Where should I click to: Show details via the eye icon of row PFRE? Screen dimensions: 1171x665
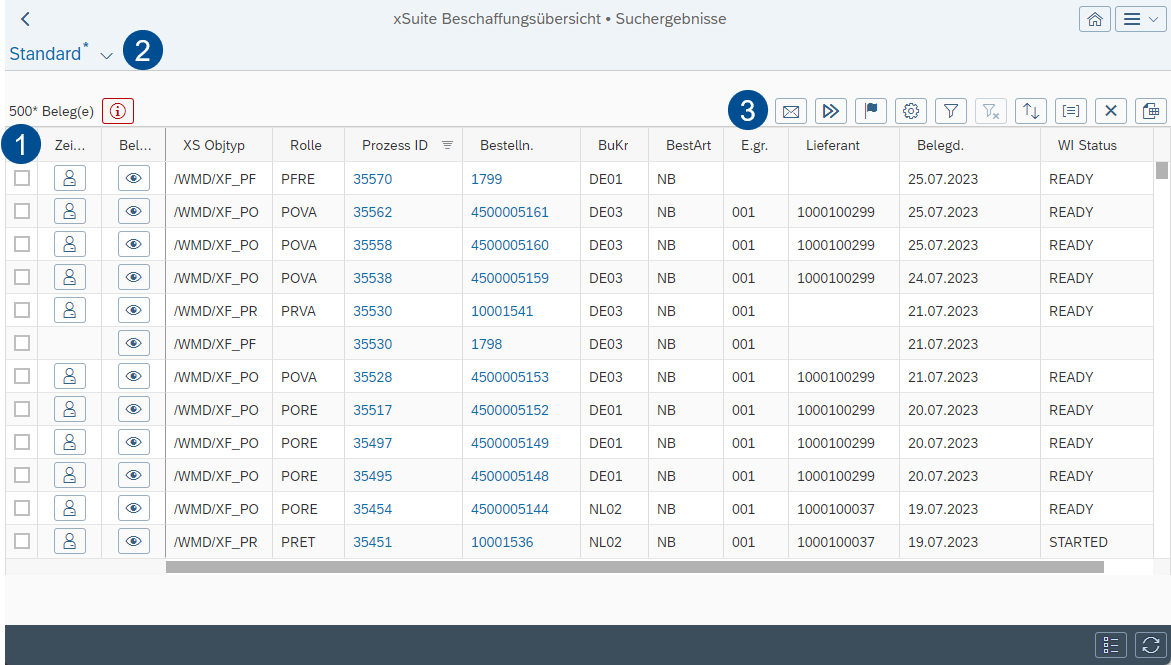coord(133,177)
